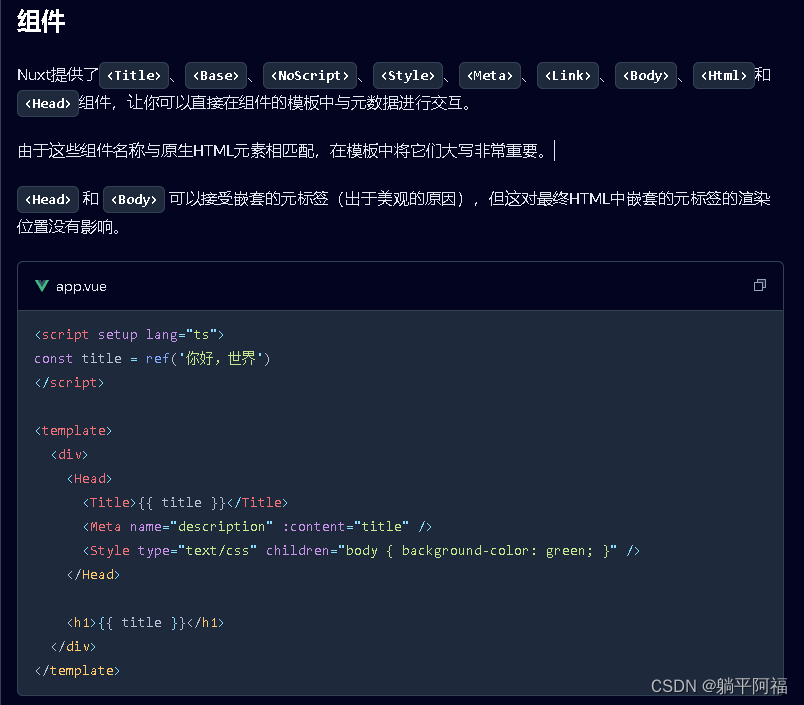
Task: Click the <Link> inline code badge
Action: (x=568, y=75)
